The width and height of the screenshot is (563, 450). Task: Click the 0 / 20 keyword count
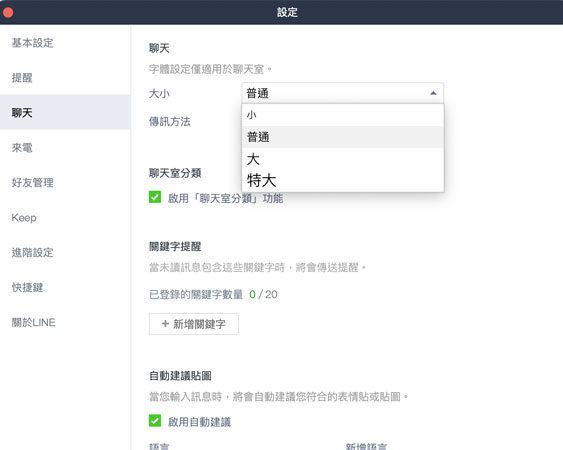(263, 294)
